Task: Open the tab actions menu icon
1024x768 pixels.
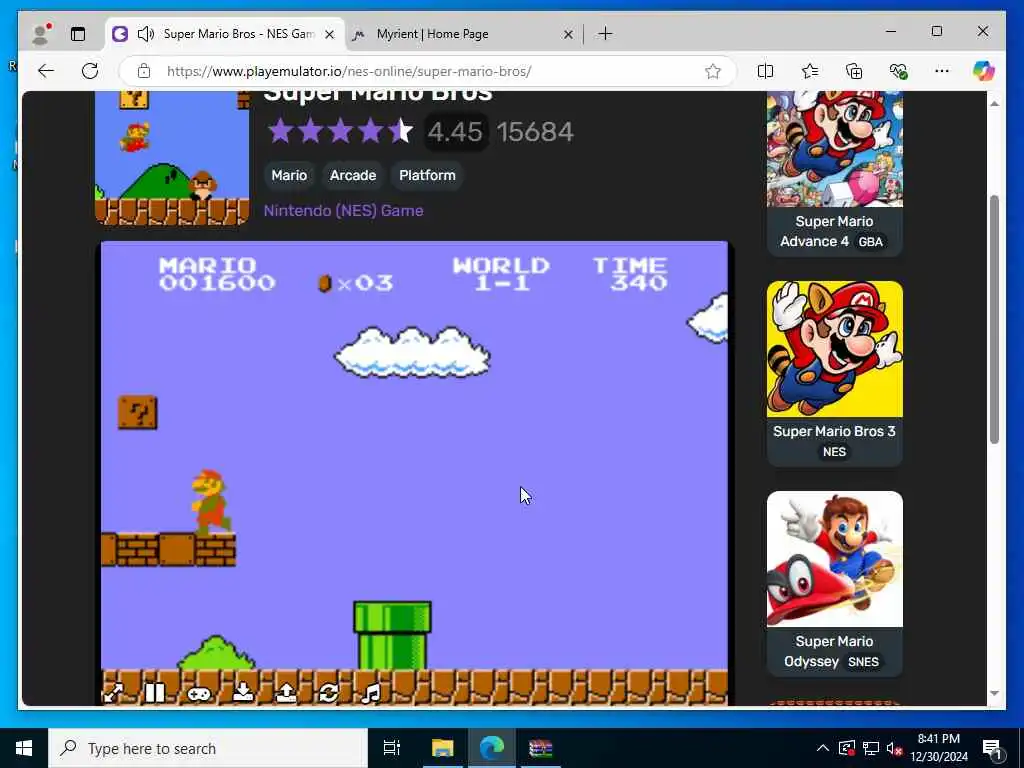Action: pyautogui.click(x=78, y=34)
